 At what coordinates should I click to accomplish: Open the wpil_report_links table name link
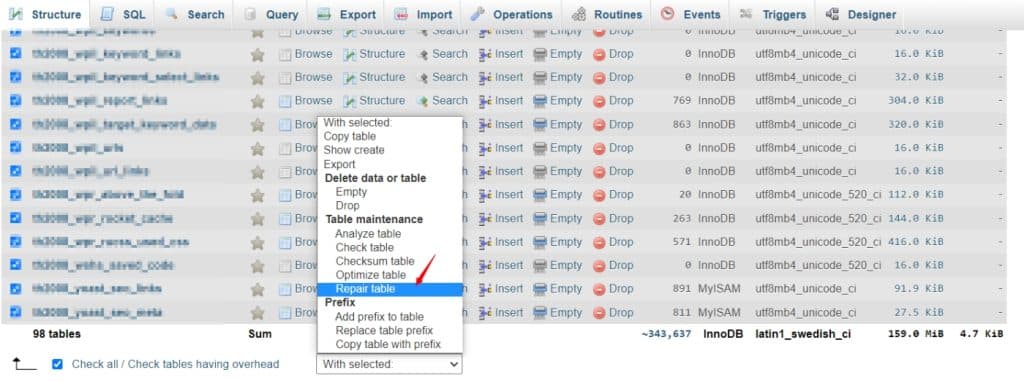(99, 101)
